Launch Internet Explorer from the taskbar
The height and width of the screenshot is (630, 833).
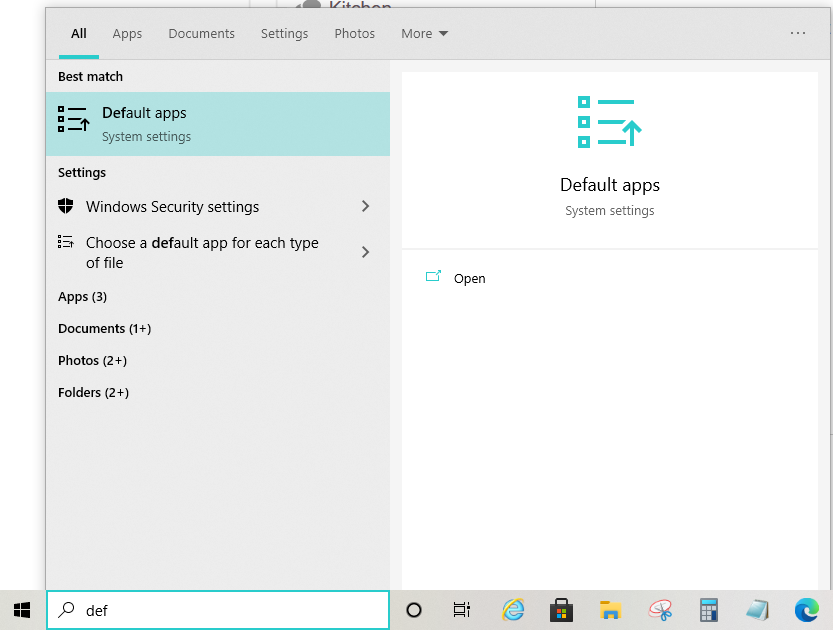pyautogui.click(x=513, y=610)
